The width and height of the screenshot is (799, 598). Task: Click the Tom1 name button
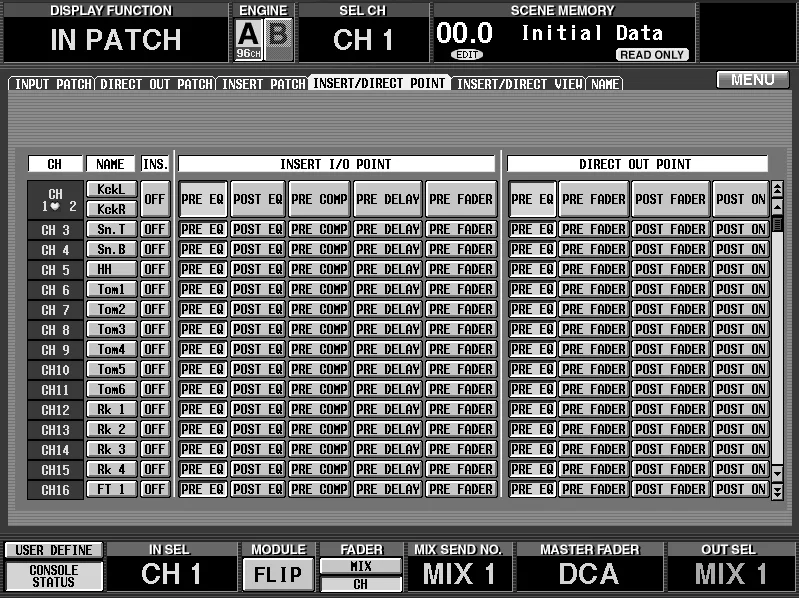coord(112,289)
